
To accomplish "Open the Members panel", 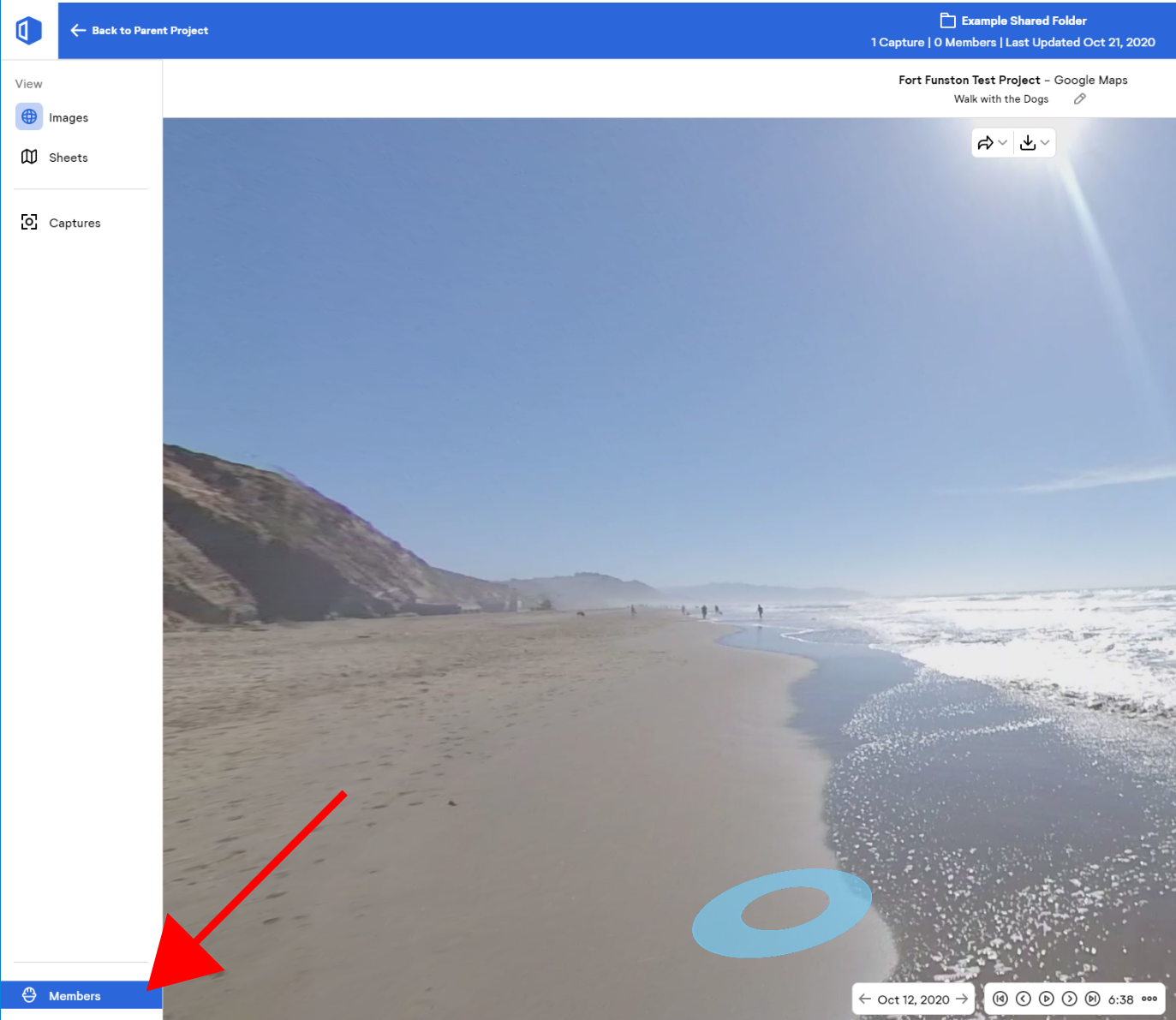I will tap(77, 995).
